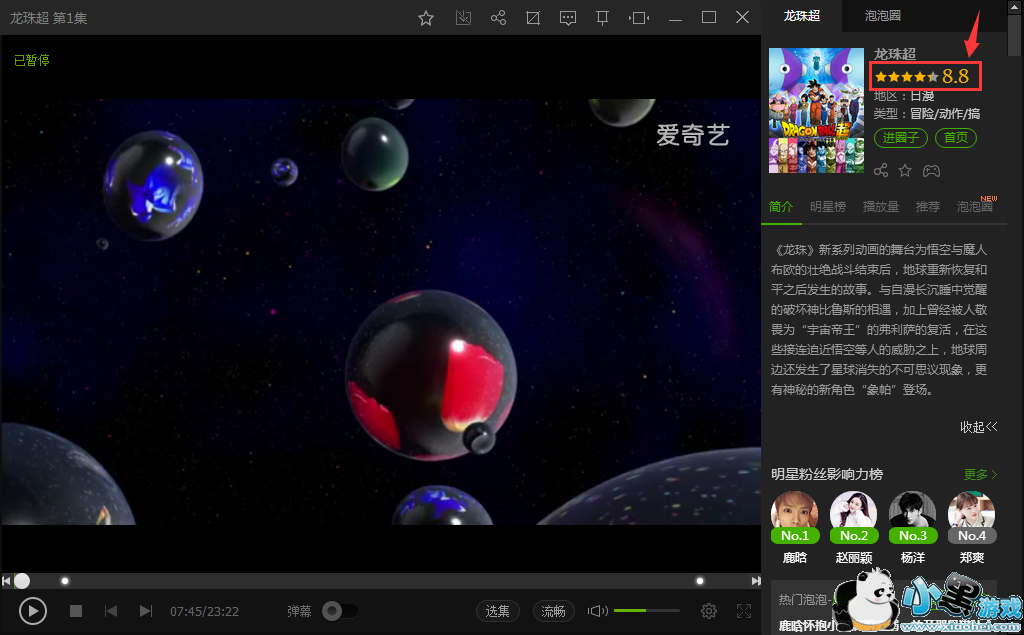Select the 简介 tab
1024x635 pixels.
pos(780,207)
